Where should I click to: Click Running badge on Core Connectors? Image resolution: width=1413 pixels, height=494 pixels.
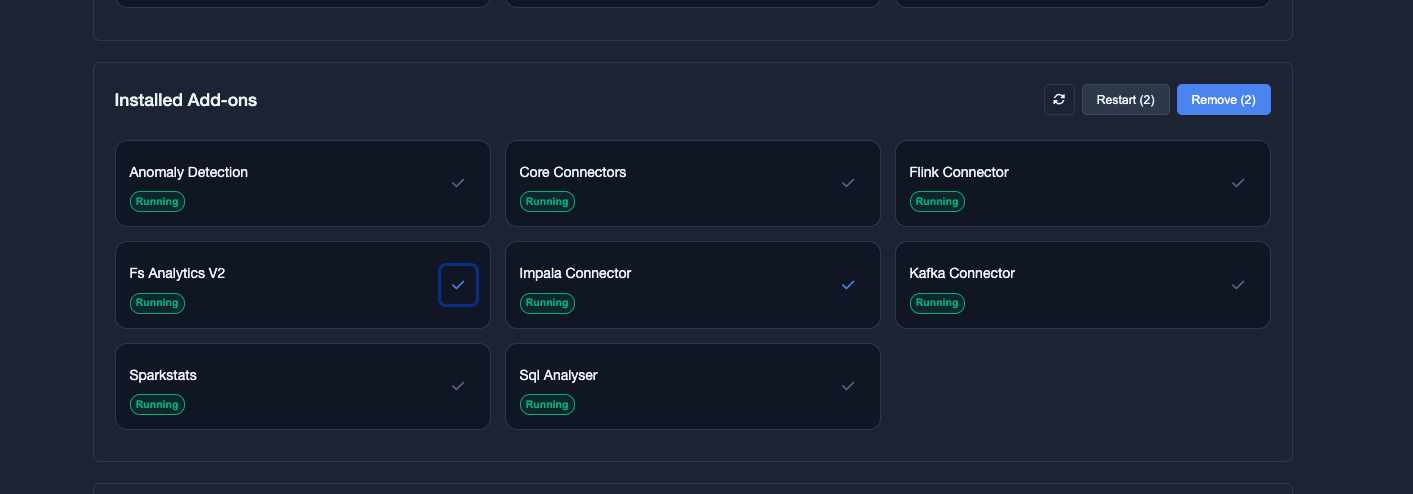(547, 201)
